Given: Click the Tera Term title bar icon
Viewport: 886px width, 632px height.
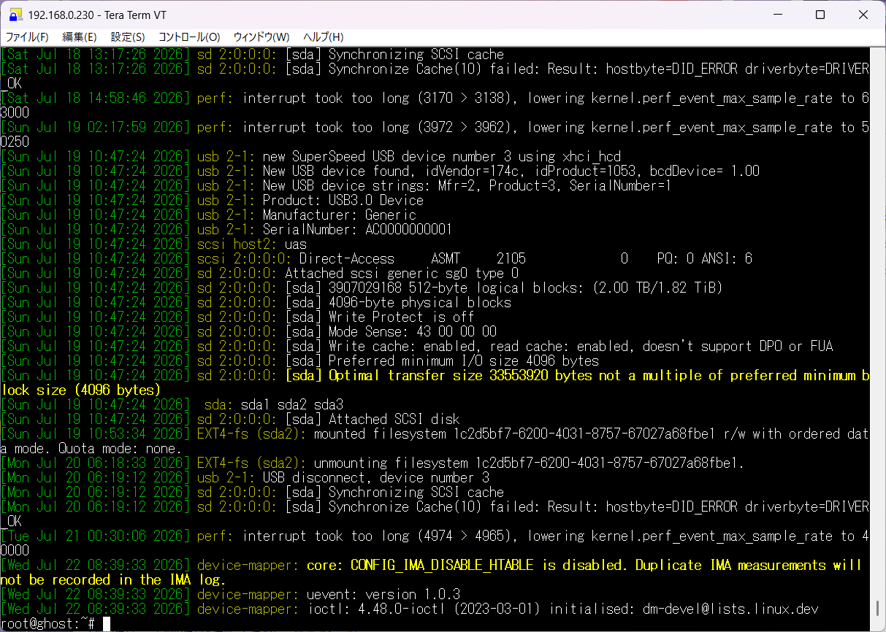Looking at the screenshot, I should (15, 15).
